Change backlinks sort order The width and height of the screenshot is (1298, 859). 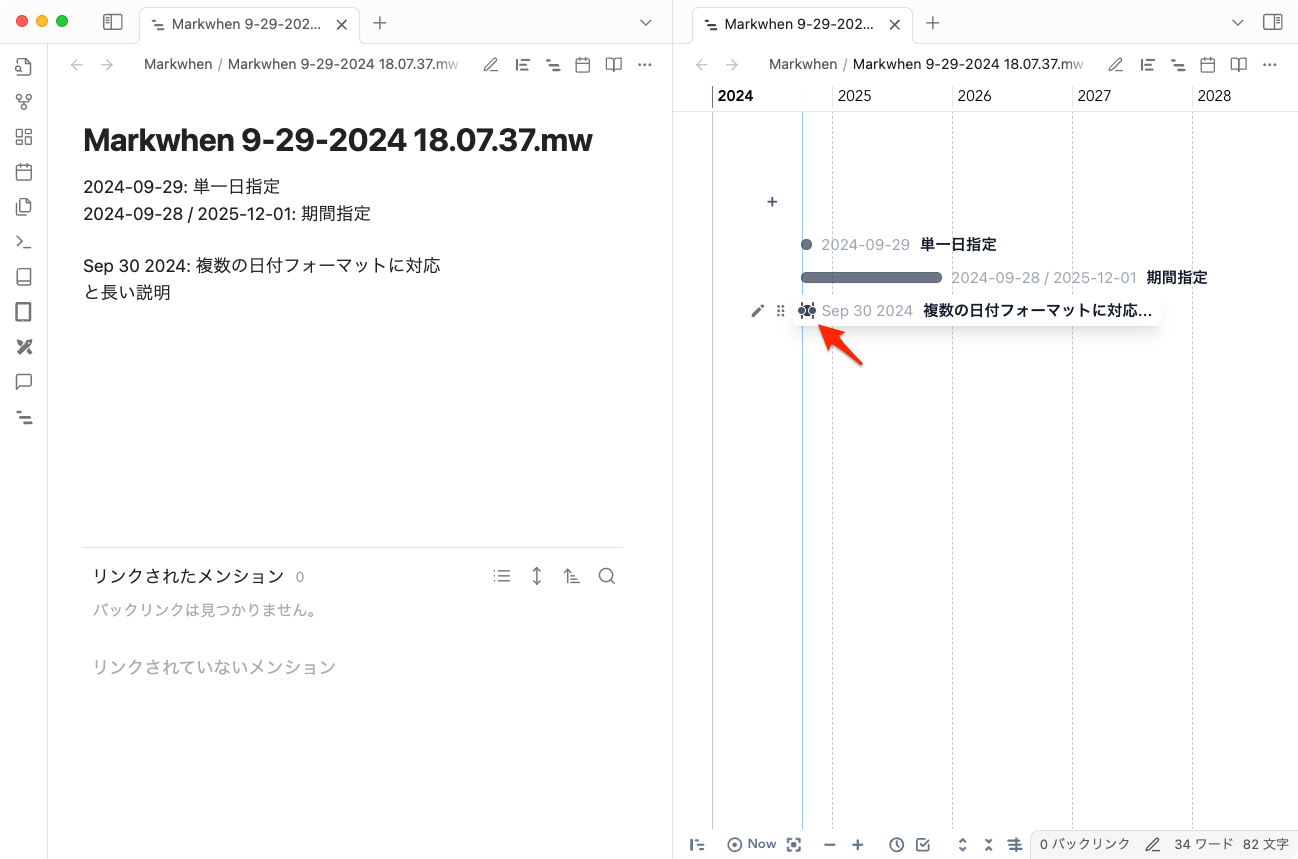coord(572,576)
